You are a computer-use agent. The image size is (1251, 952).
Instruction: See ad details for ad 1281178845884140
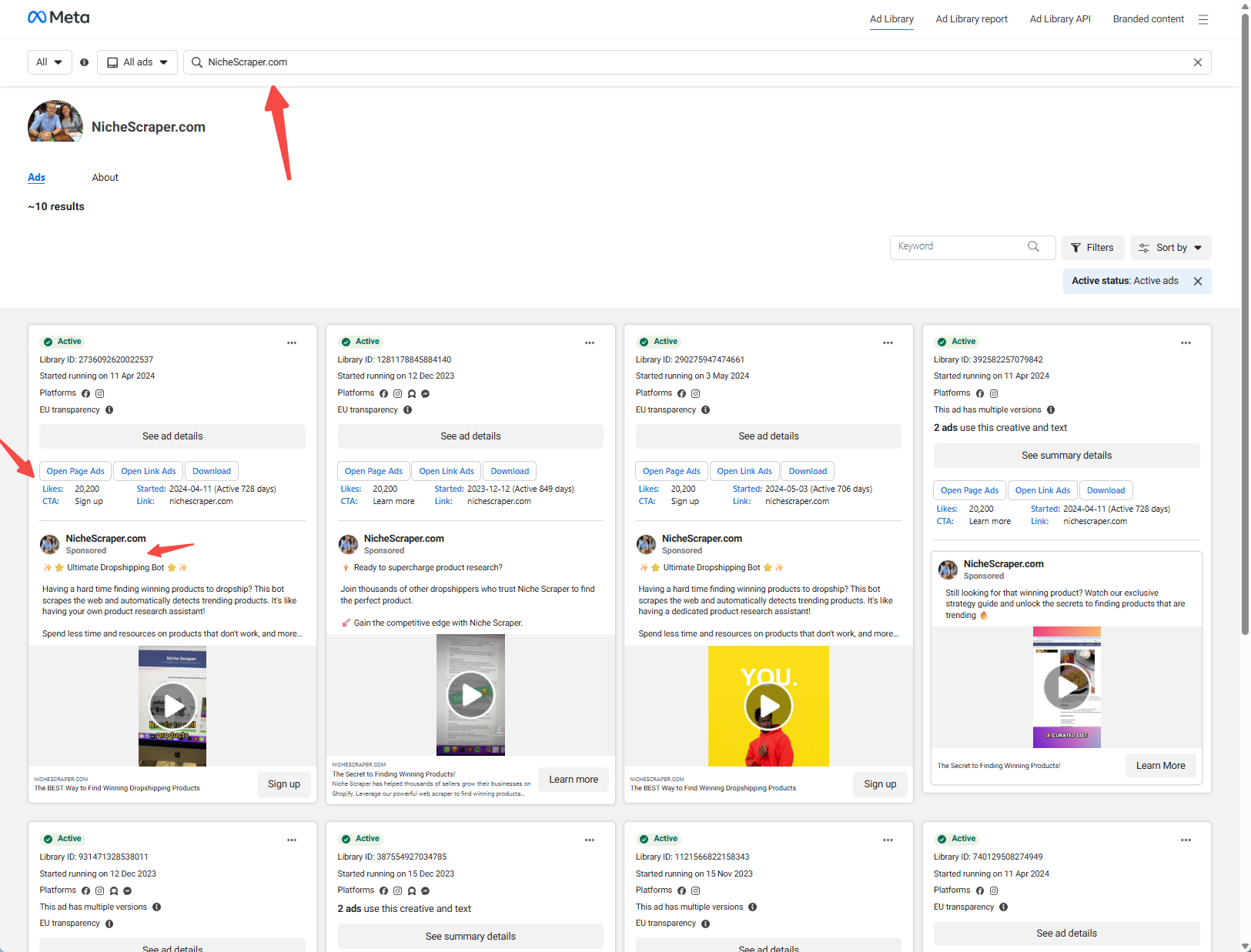(470, 436)
